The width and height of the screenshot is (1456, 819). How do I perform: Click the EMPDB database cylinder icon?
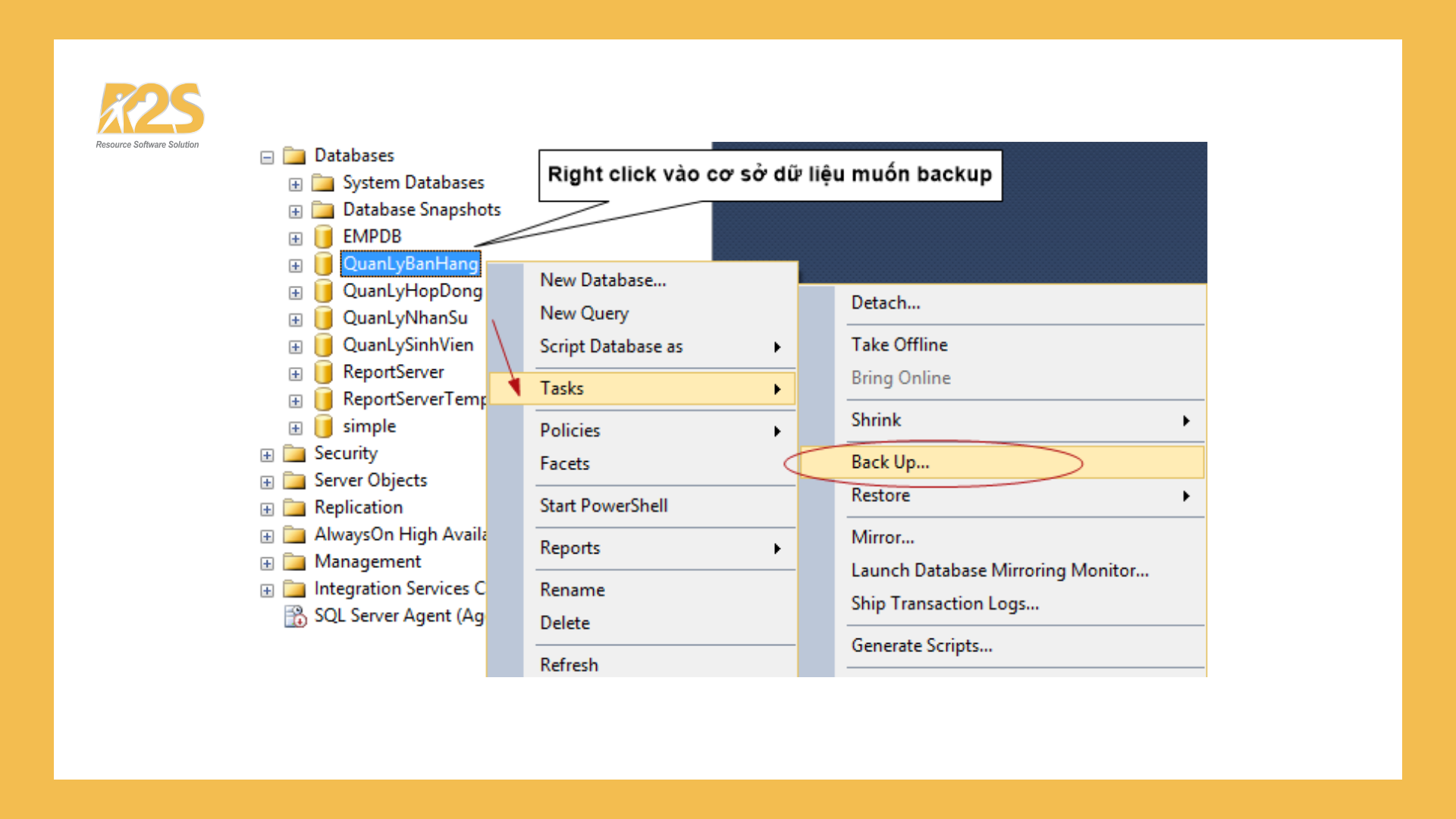click(325, 236)
